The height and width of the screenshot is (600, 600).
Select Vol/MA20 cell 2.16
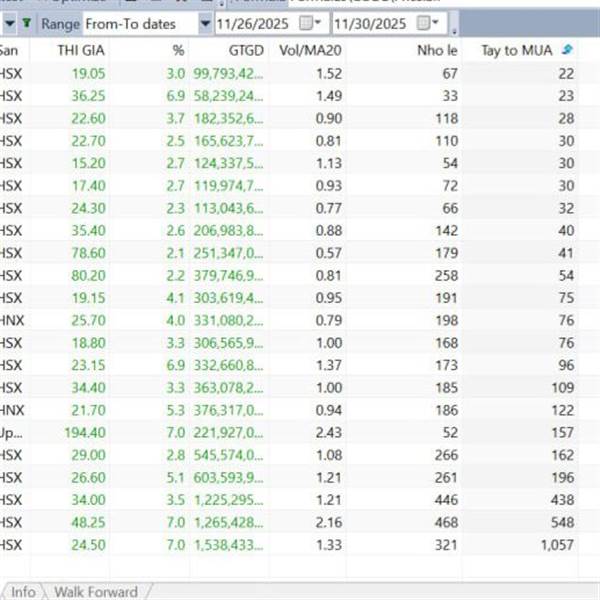(x=329, y=522)
